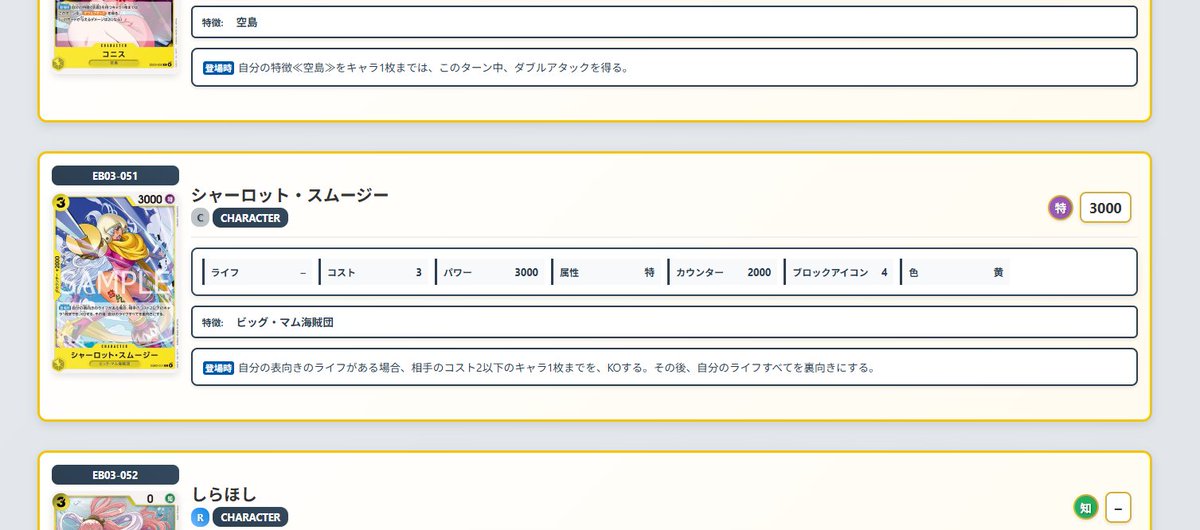
Task: Select the コスト 3 stat cell
Action: coord(375,272)
